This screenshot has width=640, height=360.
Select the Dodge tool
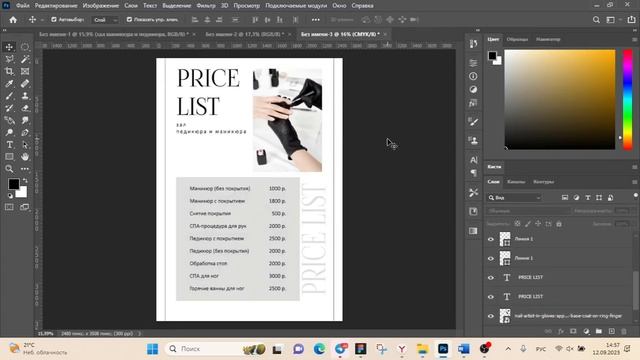click(9, 132)
